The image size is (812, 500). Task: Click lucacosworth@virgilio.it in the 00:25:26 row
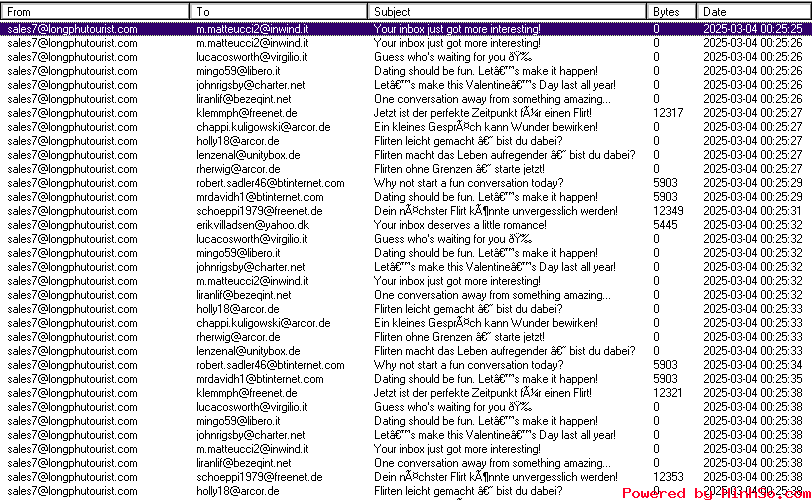[x=252, y=57]
